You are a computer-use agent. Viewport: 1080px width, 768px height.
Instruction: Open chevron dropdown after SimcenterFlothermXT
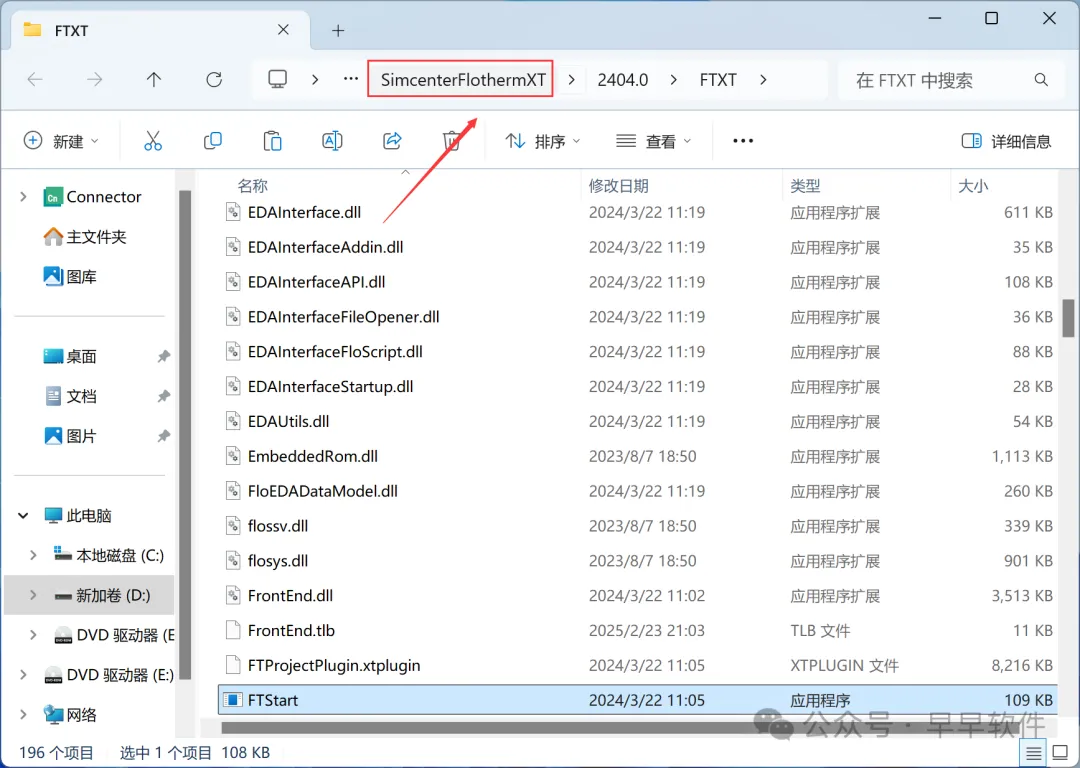pos(572,80)
